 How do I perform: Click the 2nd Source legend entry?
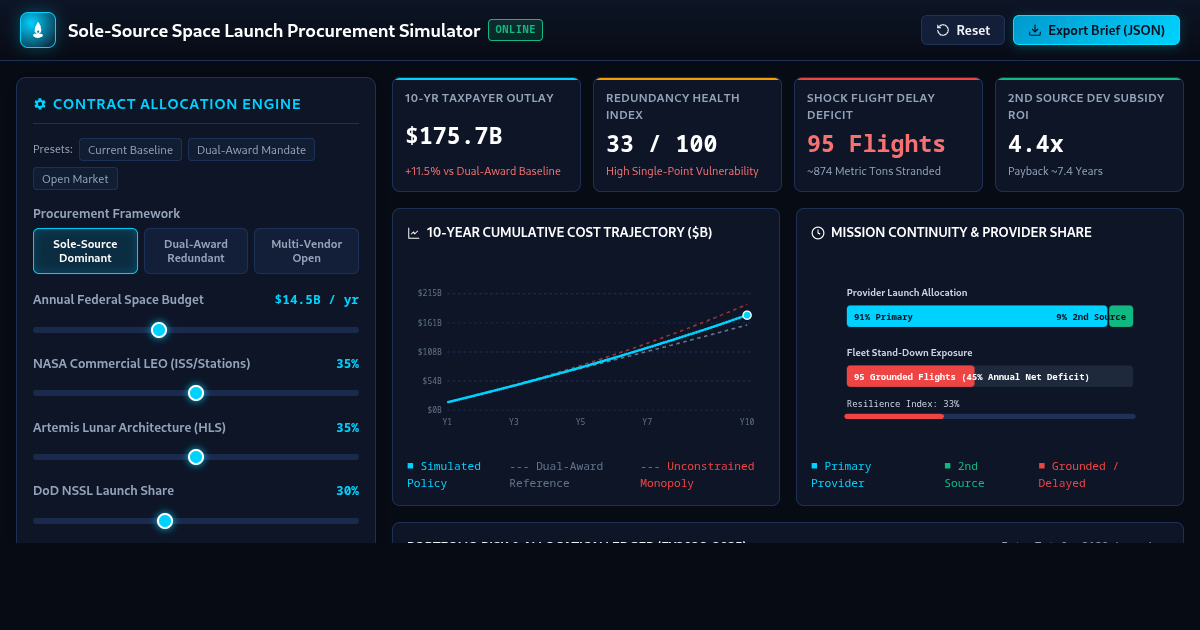[x=964, y=474]
